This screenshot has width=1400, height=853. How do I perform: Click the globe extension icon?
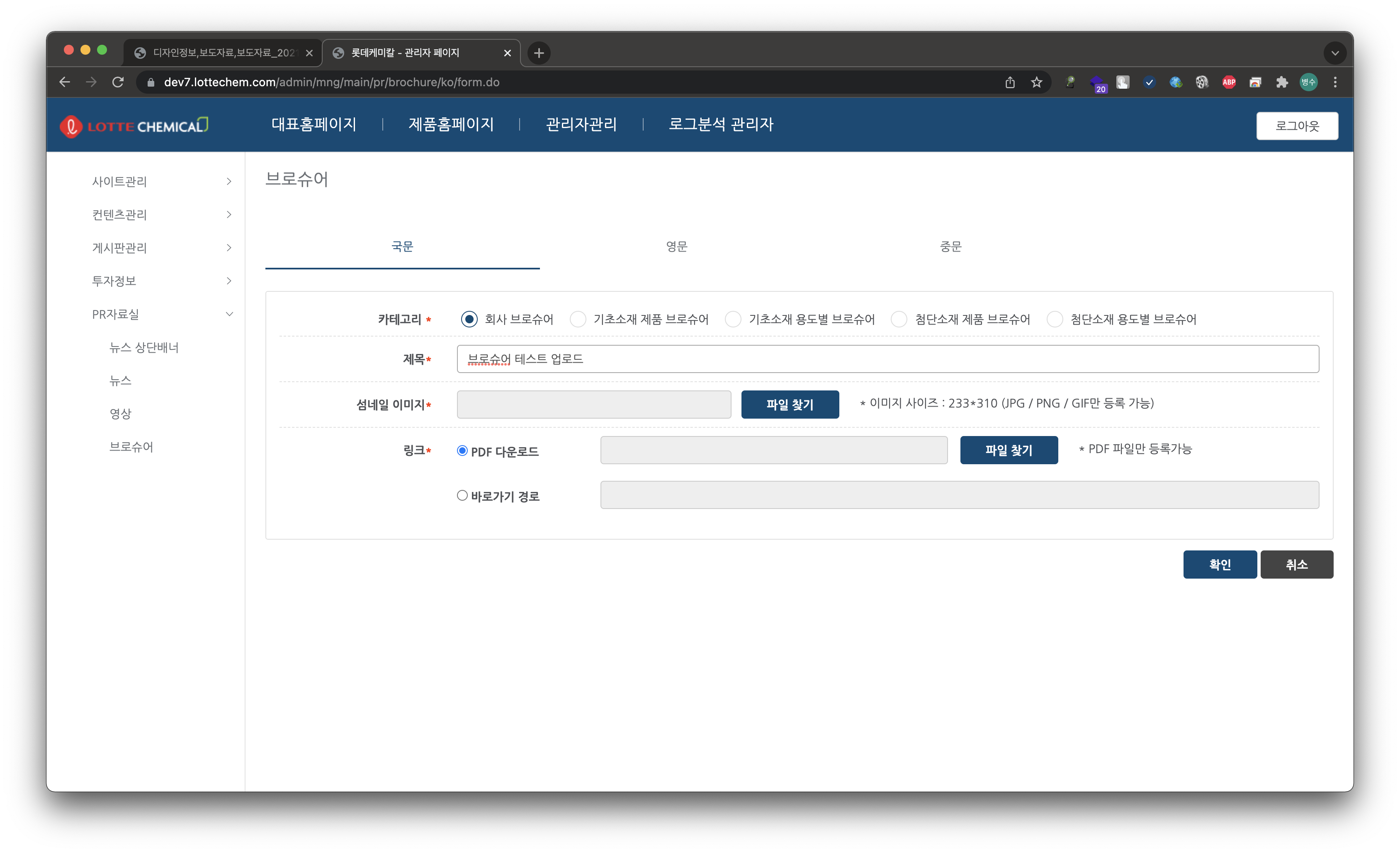click(1176, 82)
